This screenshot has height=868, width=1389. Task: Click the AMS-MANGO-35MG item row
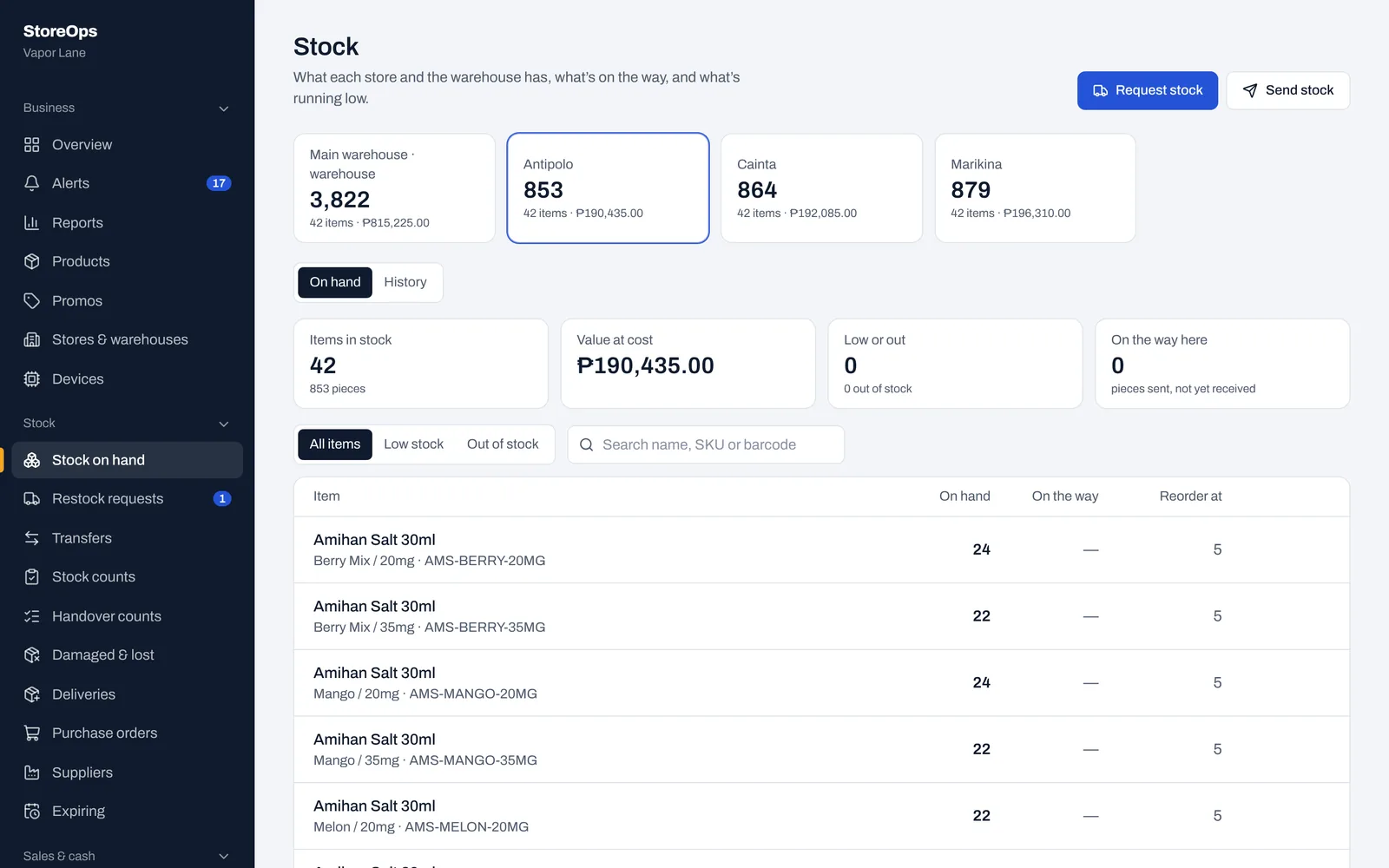coord(821,749)
